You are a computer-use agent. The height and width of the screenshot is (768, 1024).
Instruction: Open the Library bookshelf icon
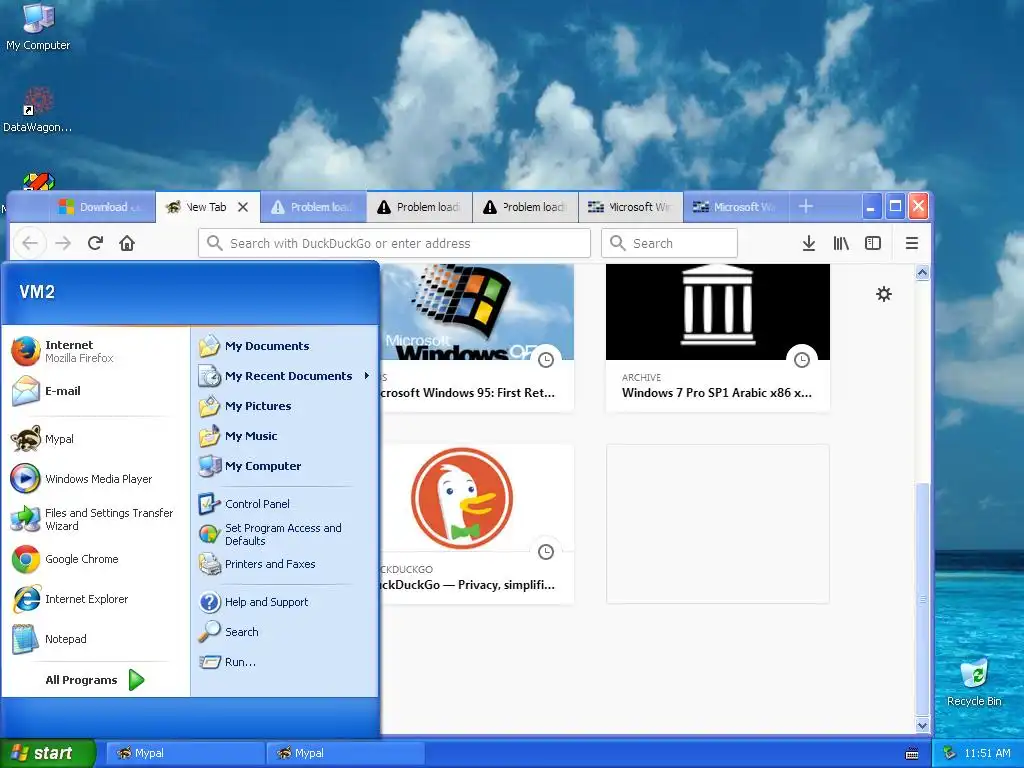841,243
